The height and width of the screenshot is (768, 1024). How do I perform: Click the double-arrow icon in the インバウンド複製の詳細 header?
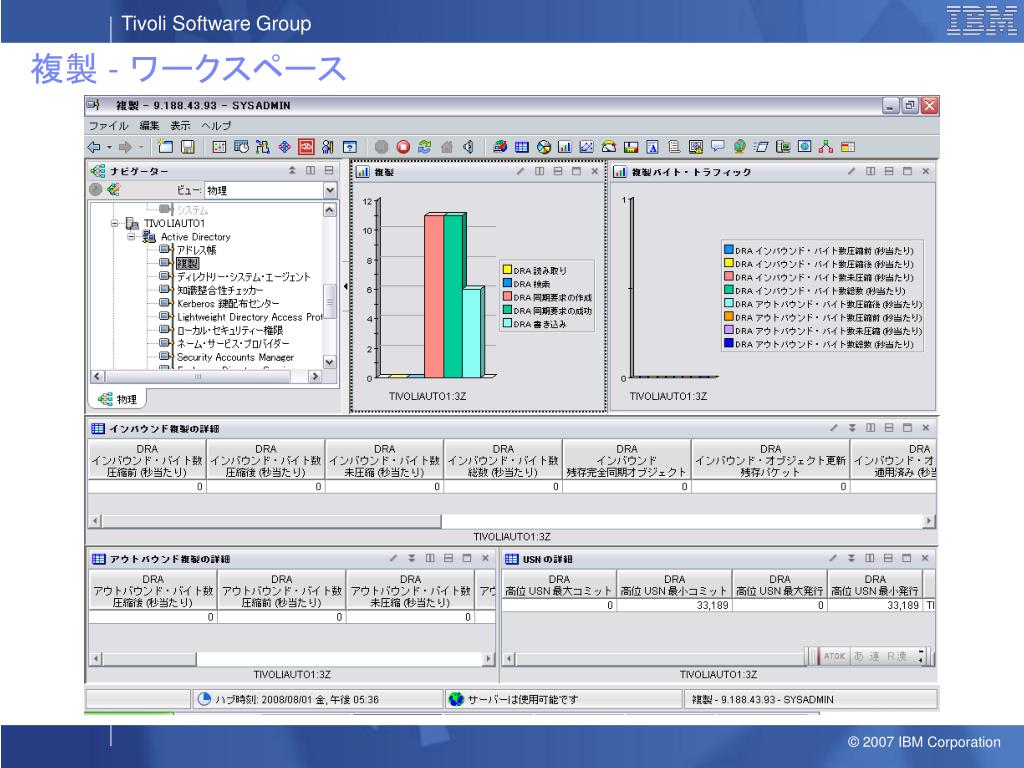pos(852,428)
